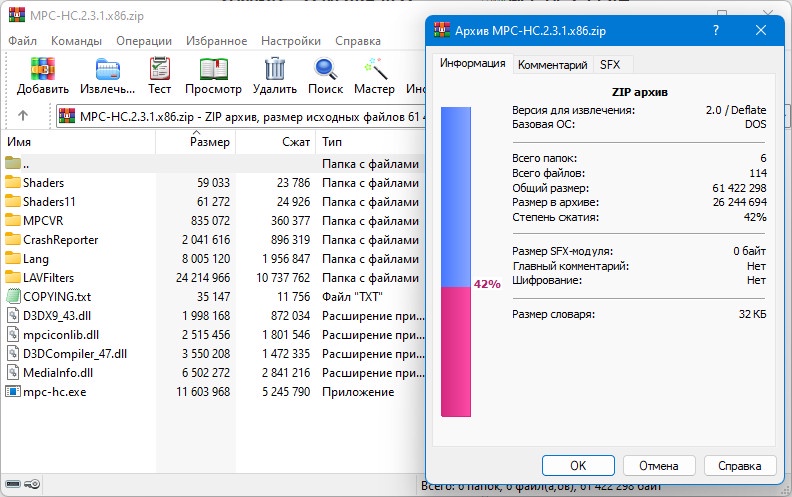This screenshot has height=497, width=792.
Task: Open the Операции menu
Action: (144, 41)
